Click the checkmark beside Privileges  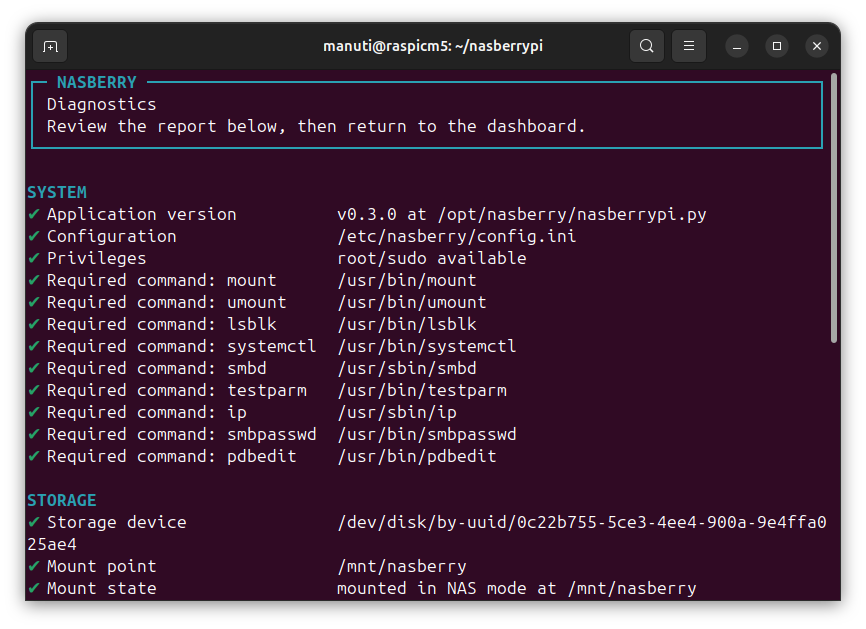pyautogui.click(x=34, y=258)
